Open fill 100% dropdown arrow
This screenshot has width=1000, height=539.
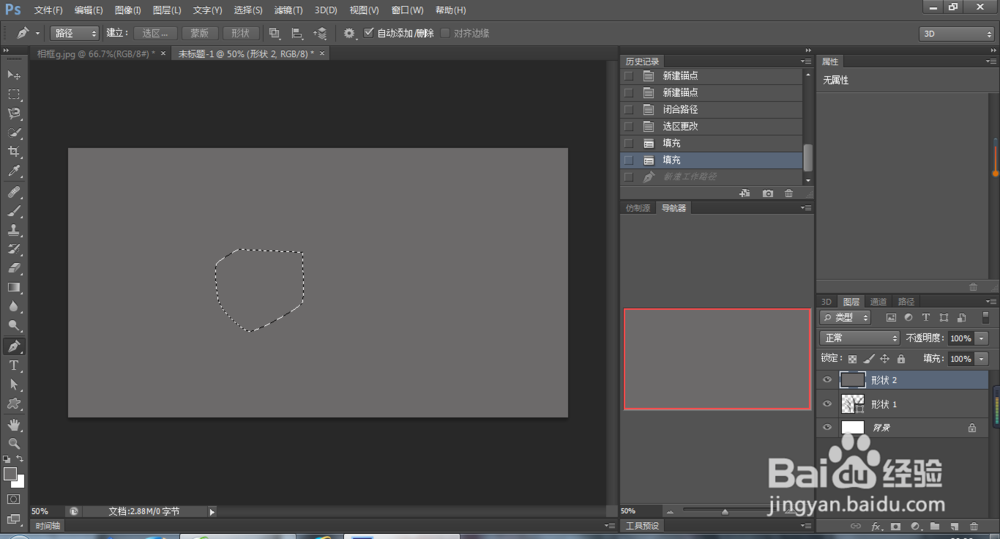point(982,358)
